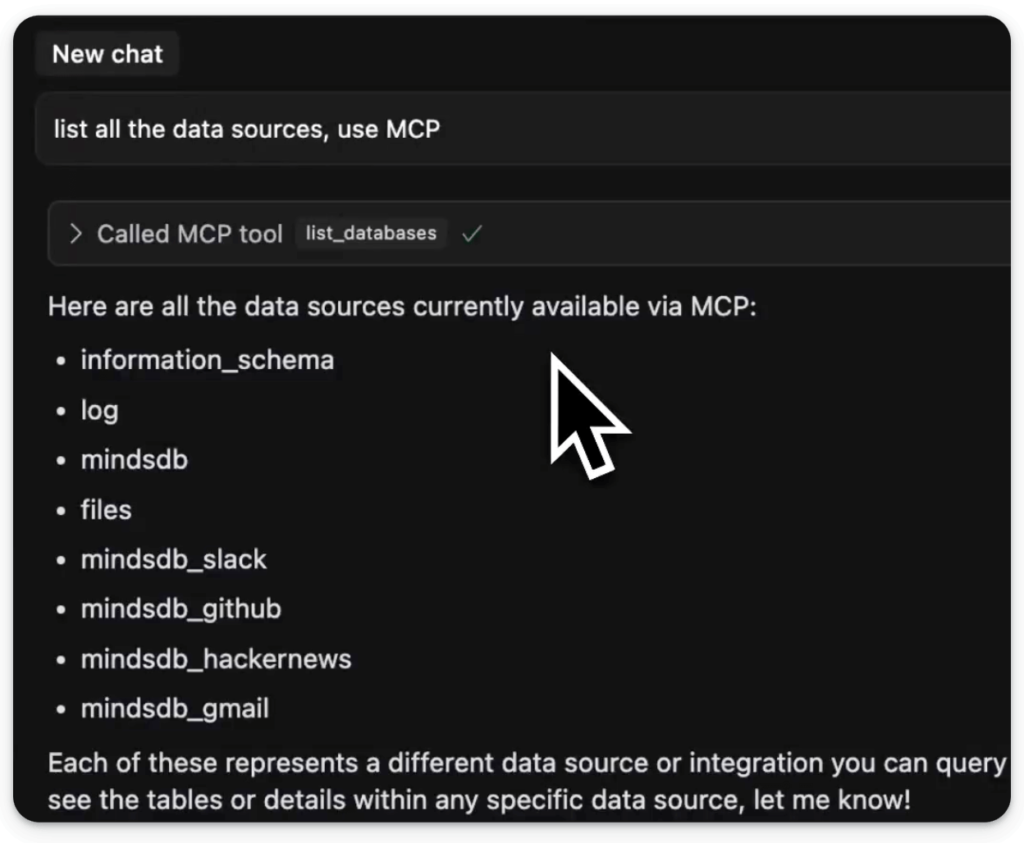This screenshot has width=1024, height=843.
Task: Click the green checkmark next to list_databases
Action: pyautogui.click(x=472, y=233)
